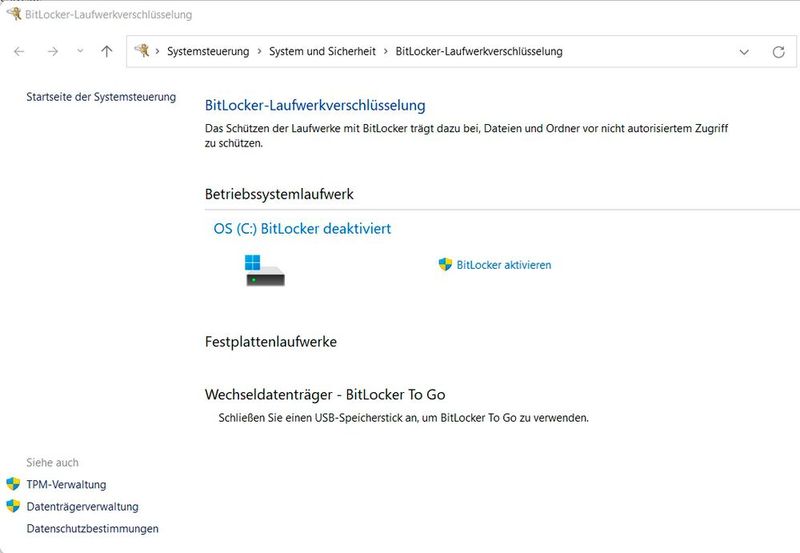Click the BitLocker-Laufwerkverschlüsselung breadcrumb
This screenshot has height=553, width=800.
479,52
